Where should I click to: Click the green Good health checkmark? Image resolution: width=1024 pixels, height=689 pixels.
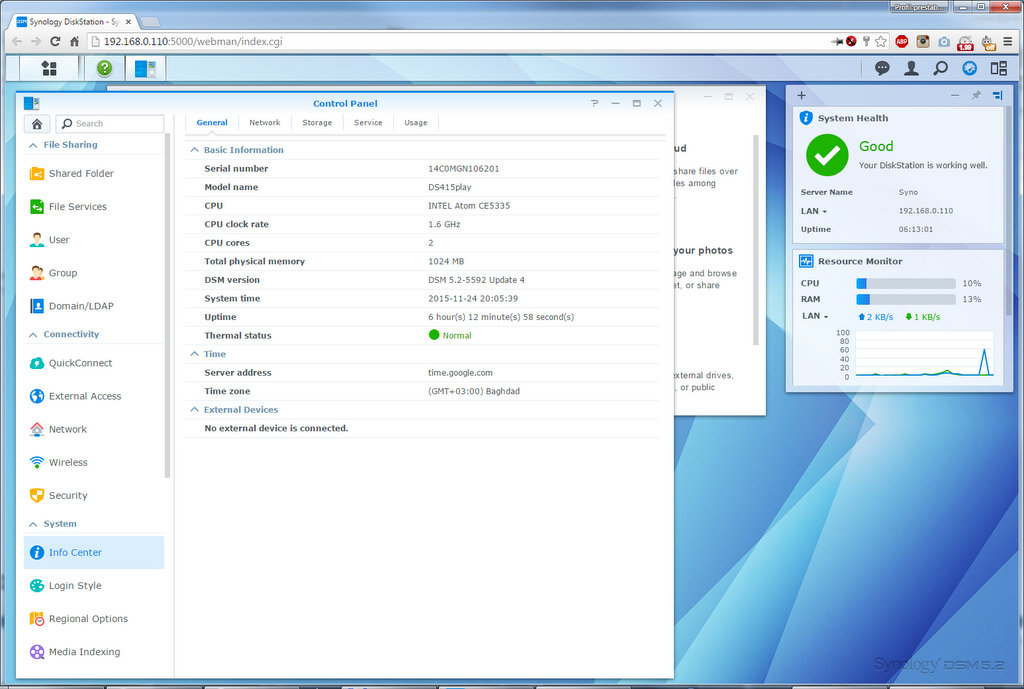tap(827, 155)
